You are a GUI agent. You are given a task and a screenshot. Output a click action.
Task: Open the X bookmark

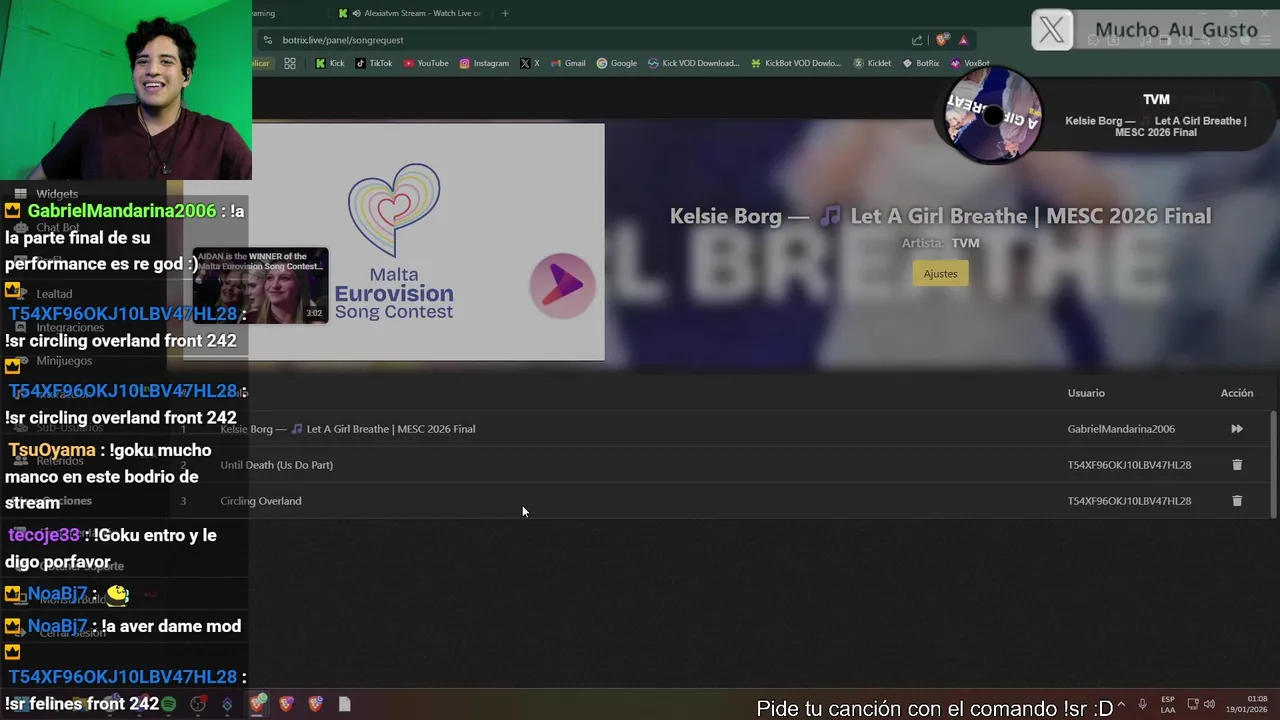pos(530,63)
